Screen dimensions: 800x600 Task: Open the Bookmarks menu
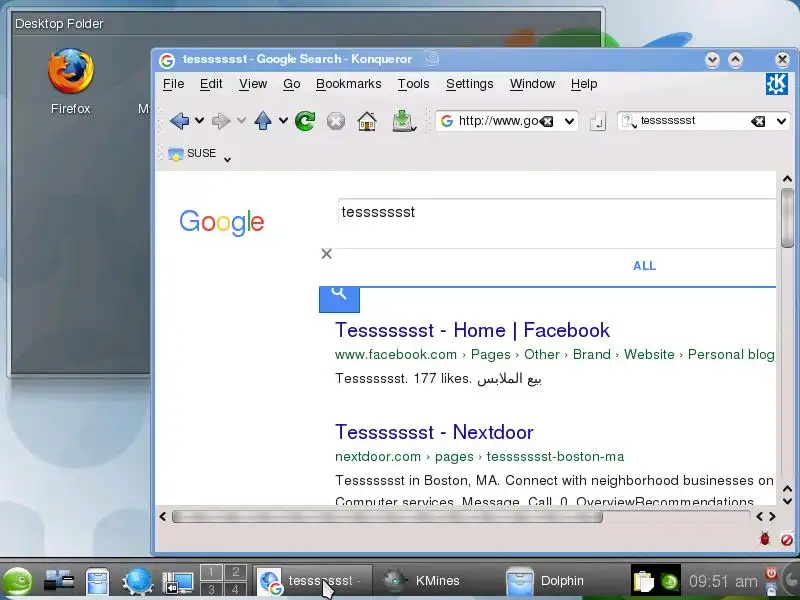(348, 84)
